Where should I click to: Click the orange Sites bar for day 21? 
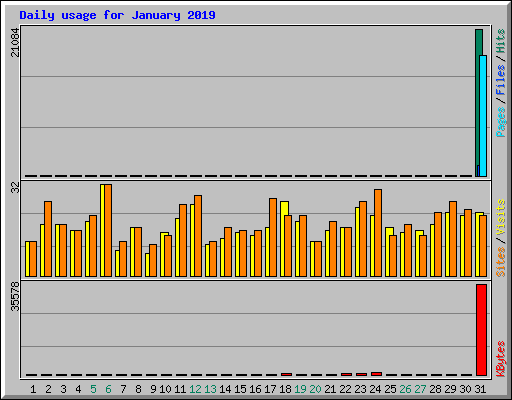point(333,249)
